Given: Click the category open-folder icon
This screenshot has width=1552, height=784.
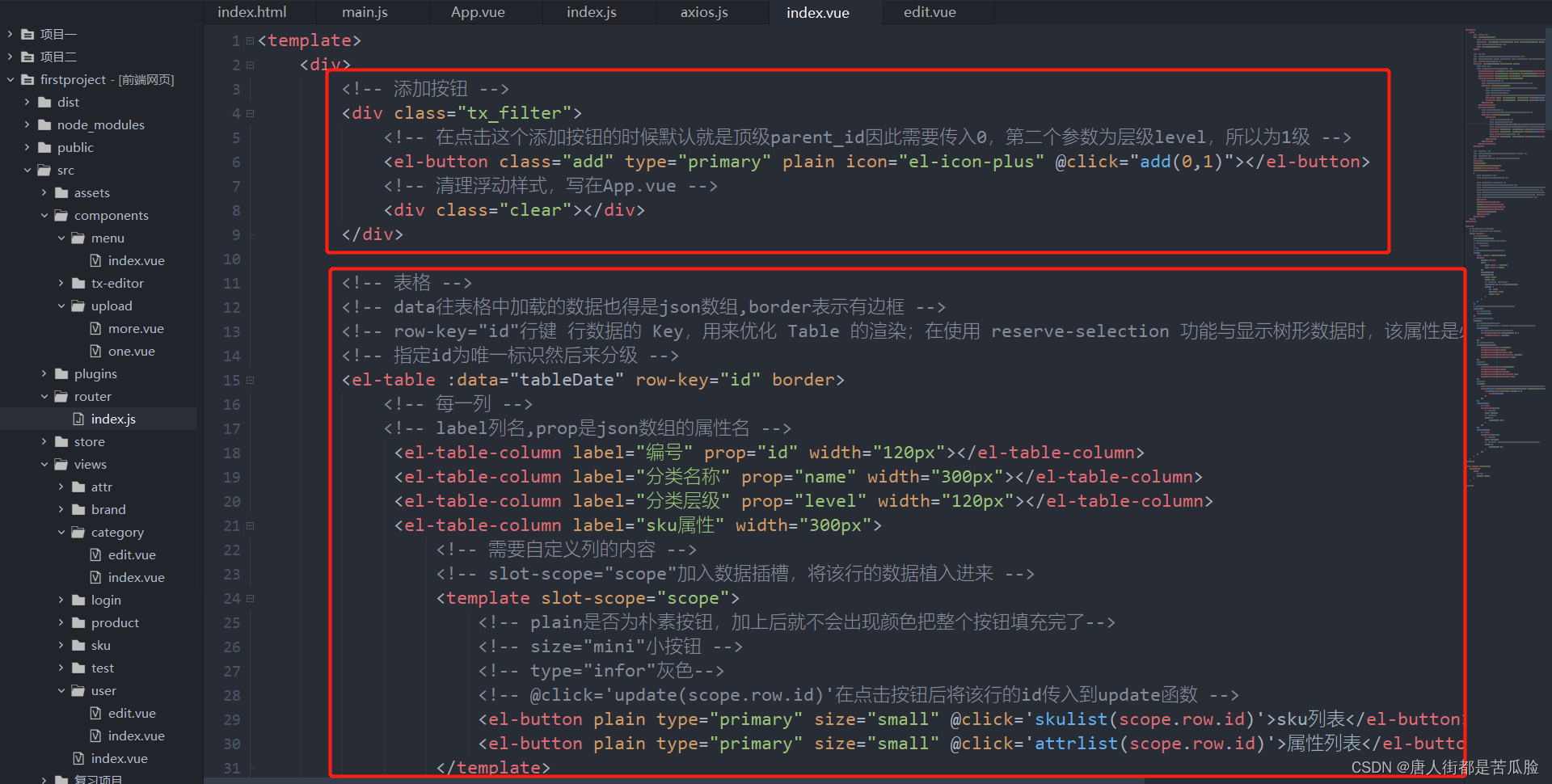Looking at the screenshot, I should pos(78,532).
